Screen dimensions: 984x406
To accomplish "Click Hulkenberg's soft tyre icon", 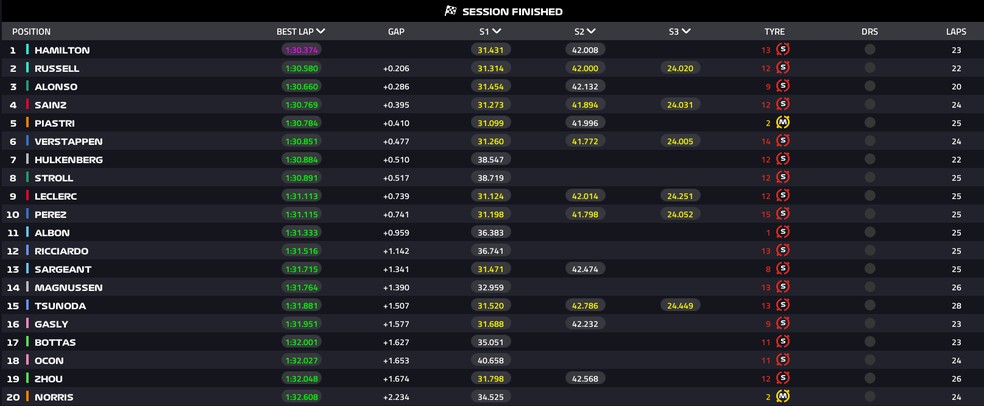I will tap(783, 159).
